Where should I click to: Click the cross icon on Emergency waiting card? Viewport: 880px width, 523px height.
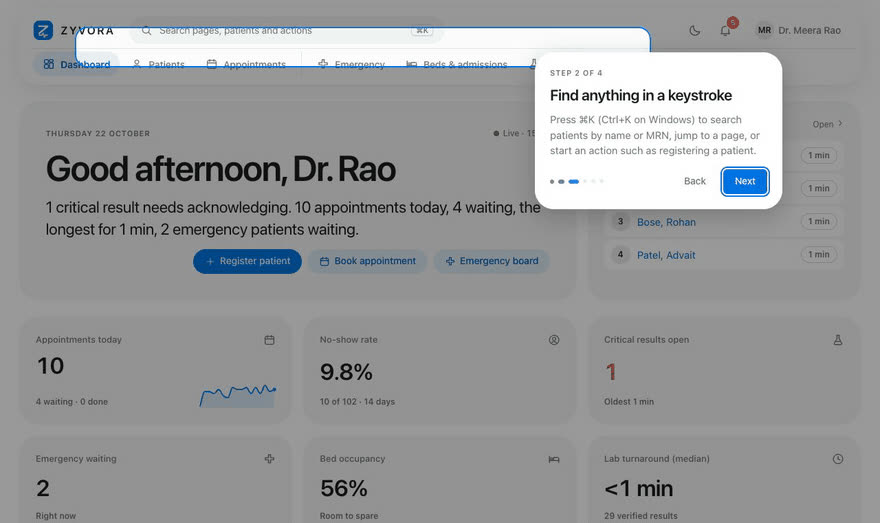coord(269,459)
